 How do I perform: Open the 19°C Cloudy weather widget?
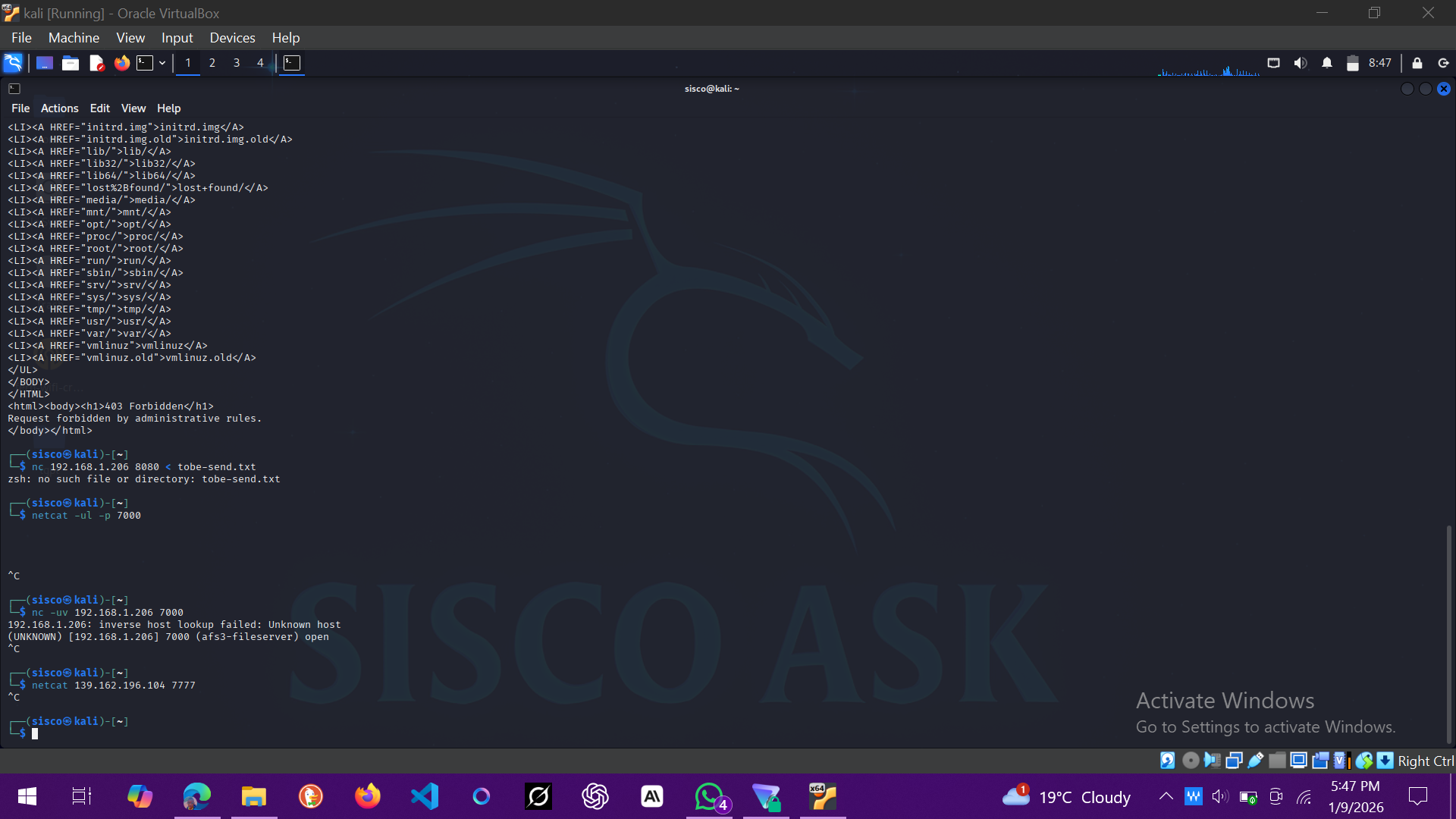(1067, 796)
